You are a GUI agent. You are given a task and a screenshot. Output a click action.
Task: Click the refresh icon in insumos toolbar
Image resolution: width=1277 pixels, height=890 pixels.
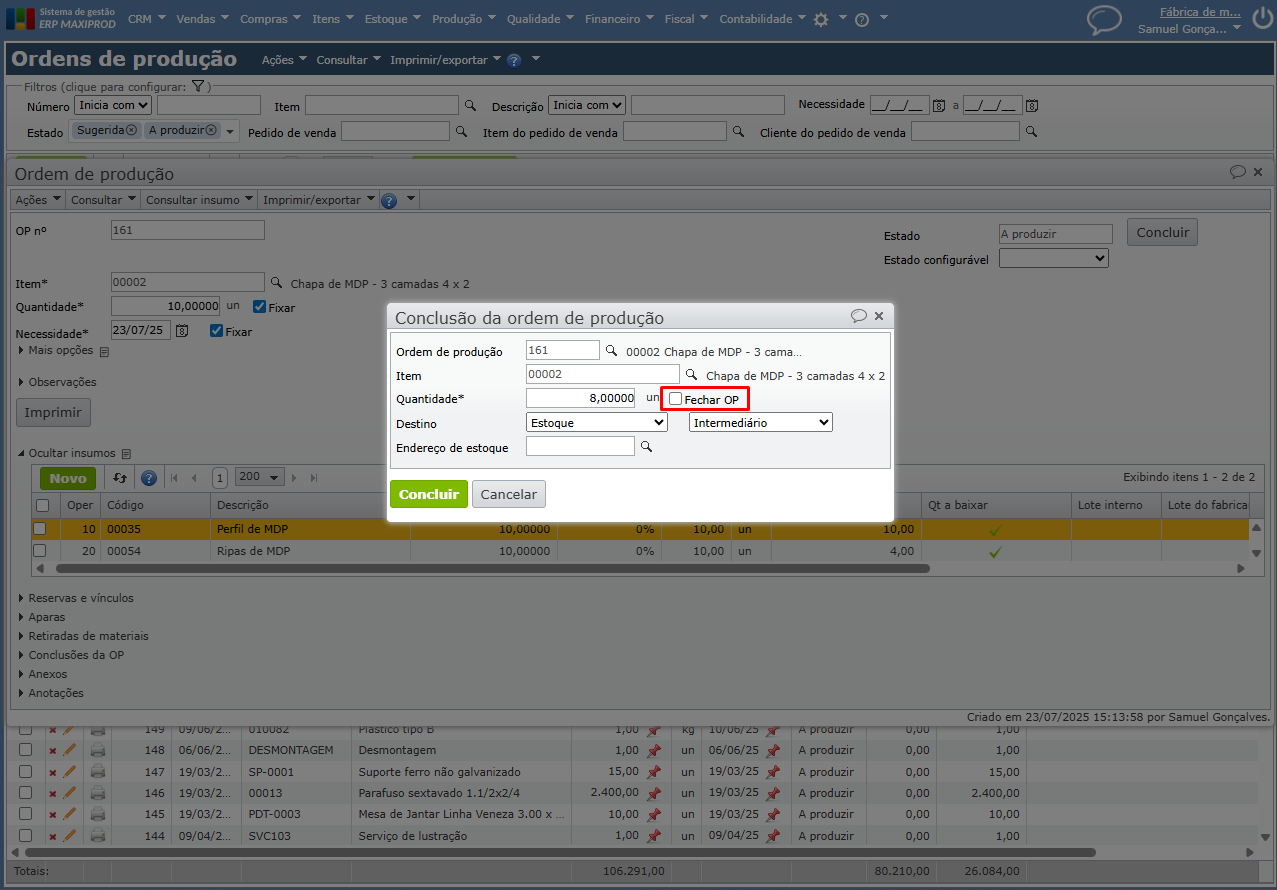120,478
